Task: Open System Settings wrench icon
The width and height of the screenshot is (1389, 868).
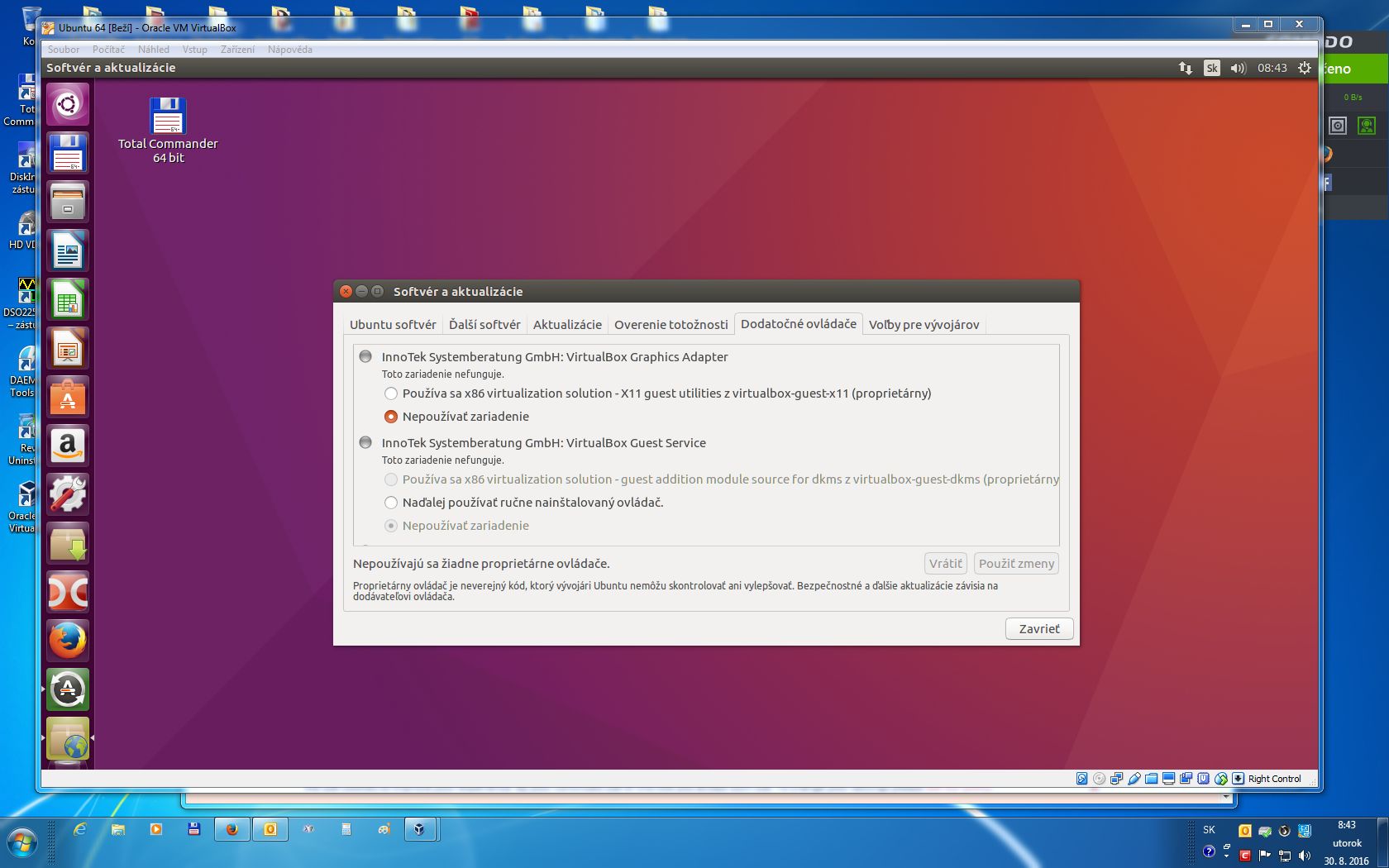Action: tap(68, 494)
